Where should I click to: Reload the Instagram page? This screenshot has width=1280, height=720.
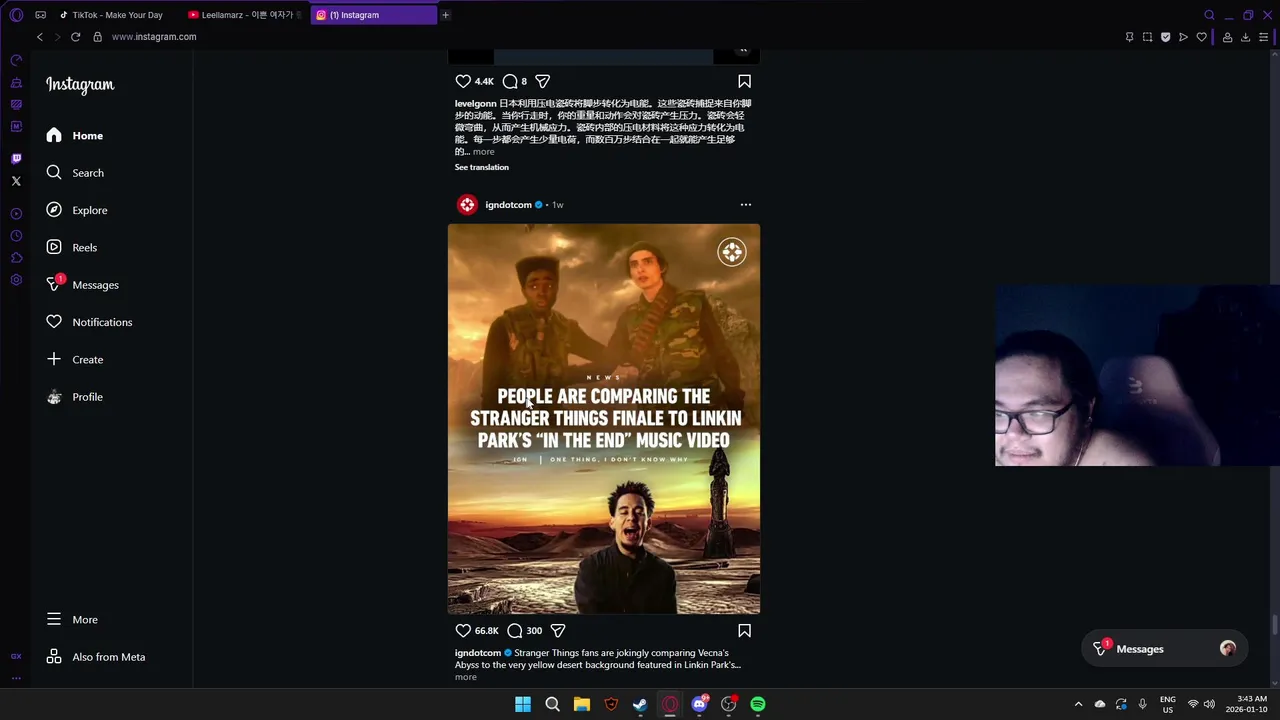75,37
